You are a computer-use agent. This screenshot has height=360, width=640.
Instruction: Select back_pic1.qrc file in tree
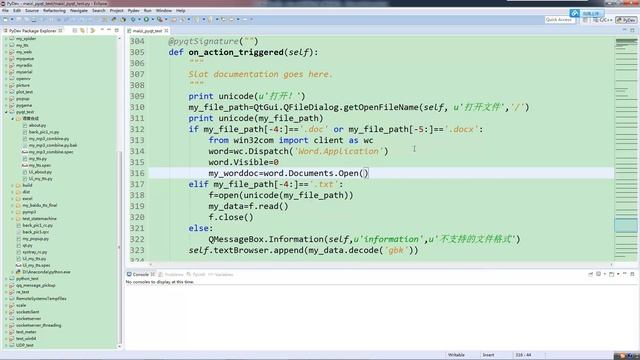[x=36, y=232]
